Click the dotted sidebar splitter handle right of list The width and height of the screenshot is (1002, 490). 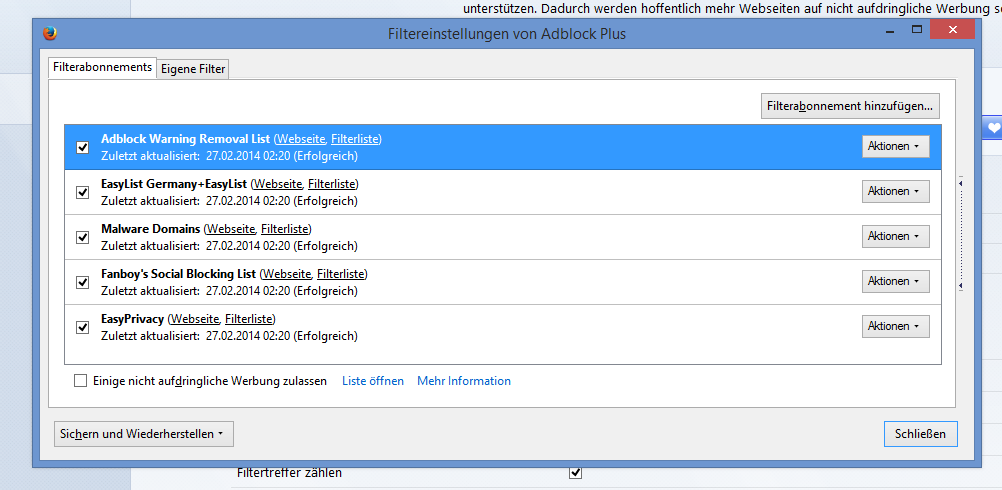pyautogui.click(x=961, y=234)
